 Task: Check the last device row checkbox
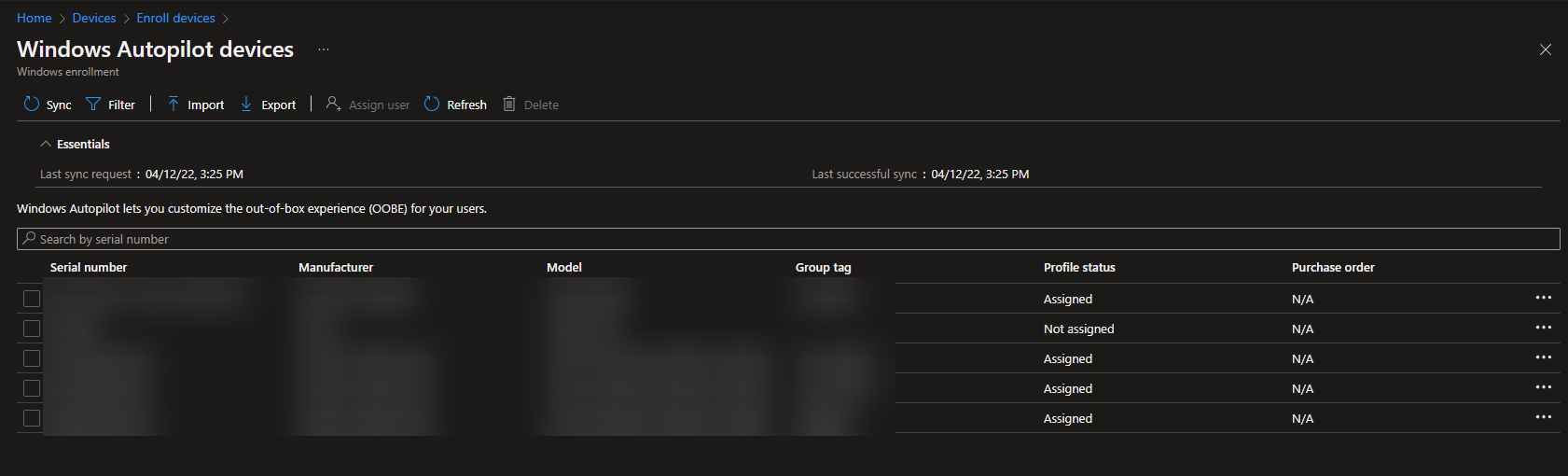coord(32,418)
